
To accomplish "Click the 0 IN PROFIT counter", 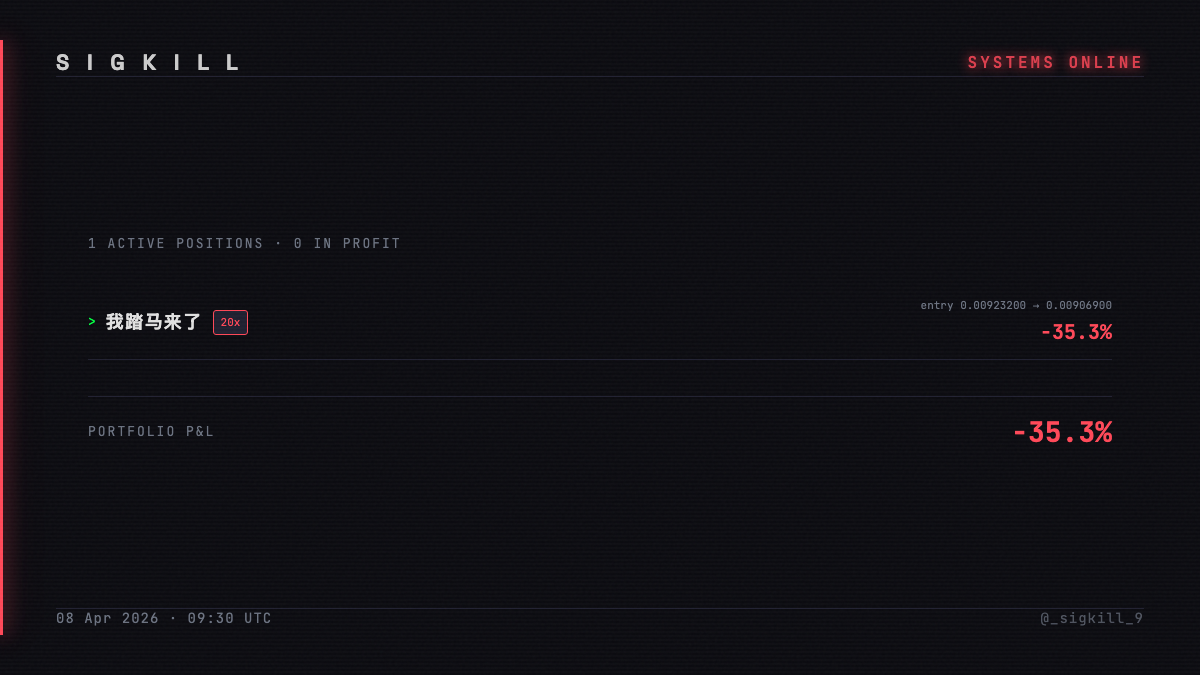I will (x=347, y=243).
